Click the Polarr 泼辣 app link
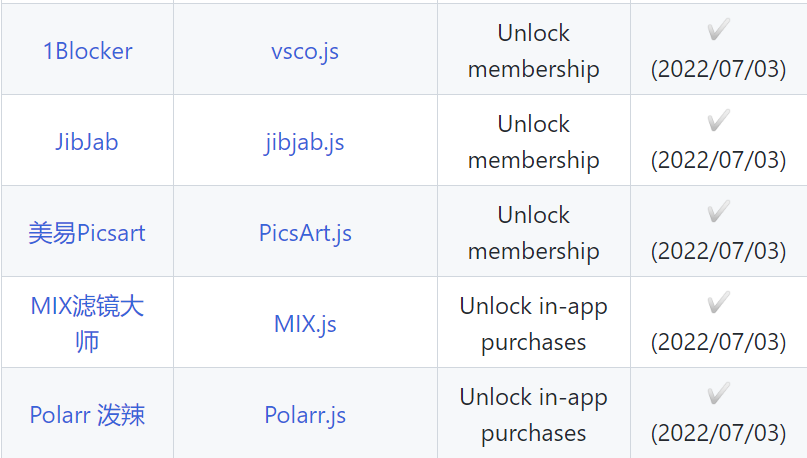The height and width of the screenshot is (458, 807). click(x=87, y=415)
